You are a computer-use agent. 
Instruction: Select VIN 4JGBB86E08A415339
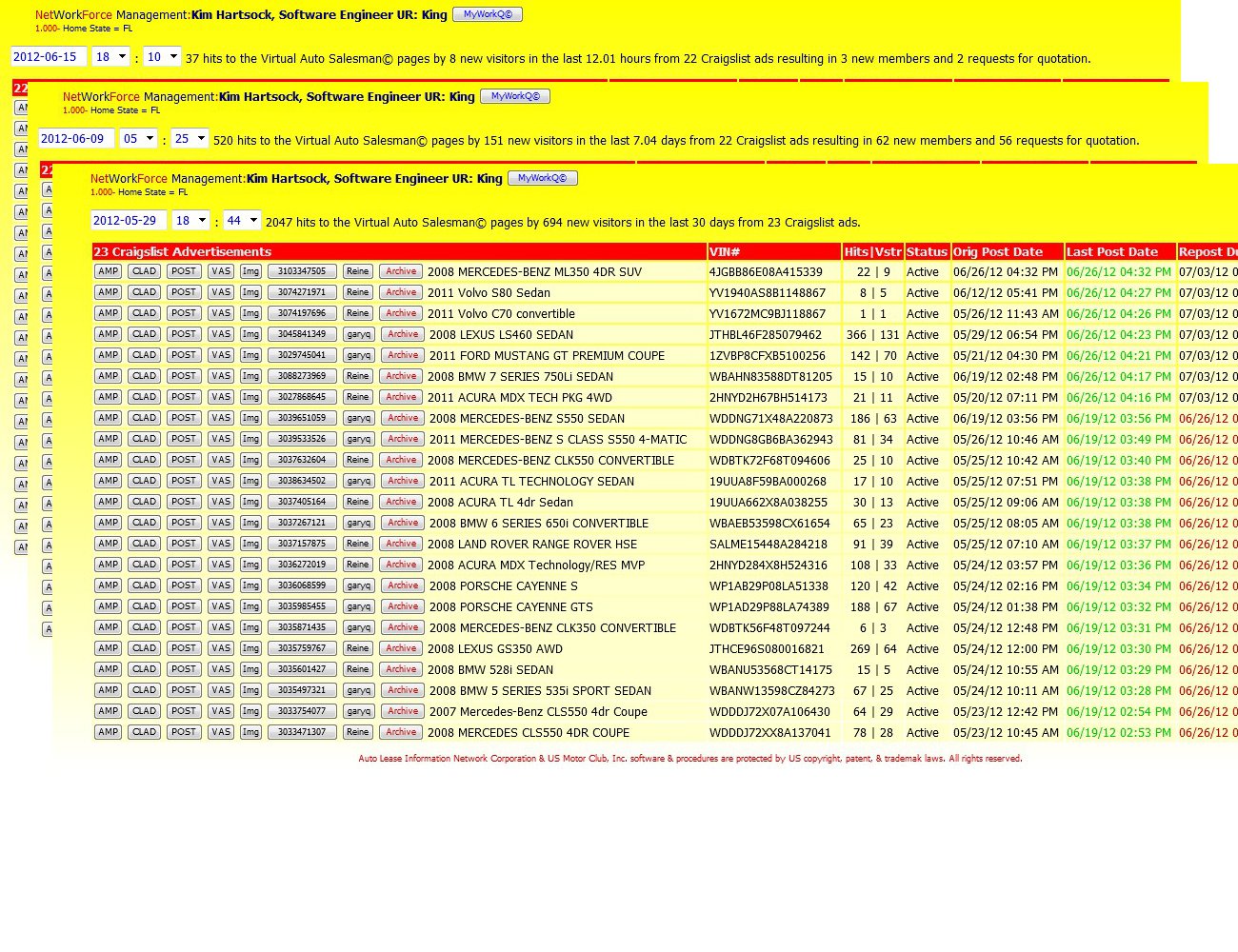766,272
